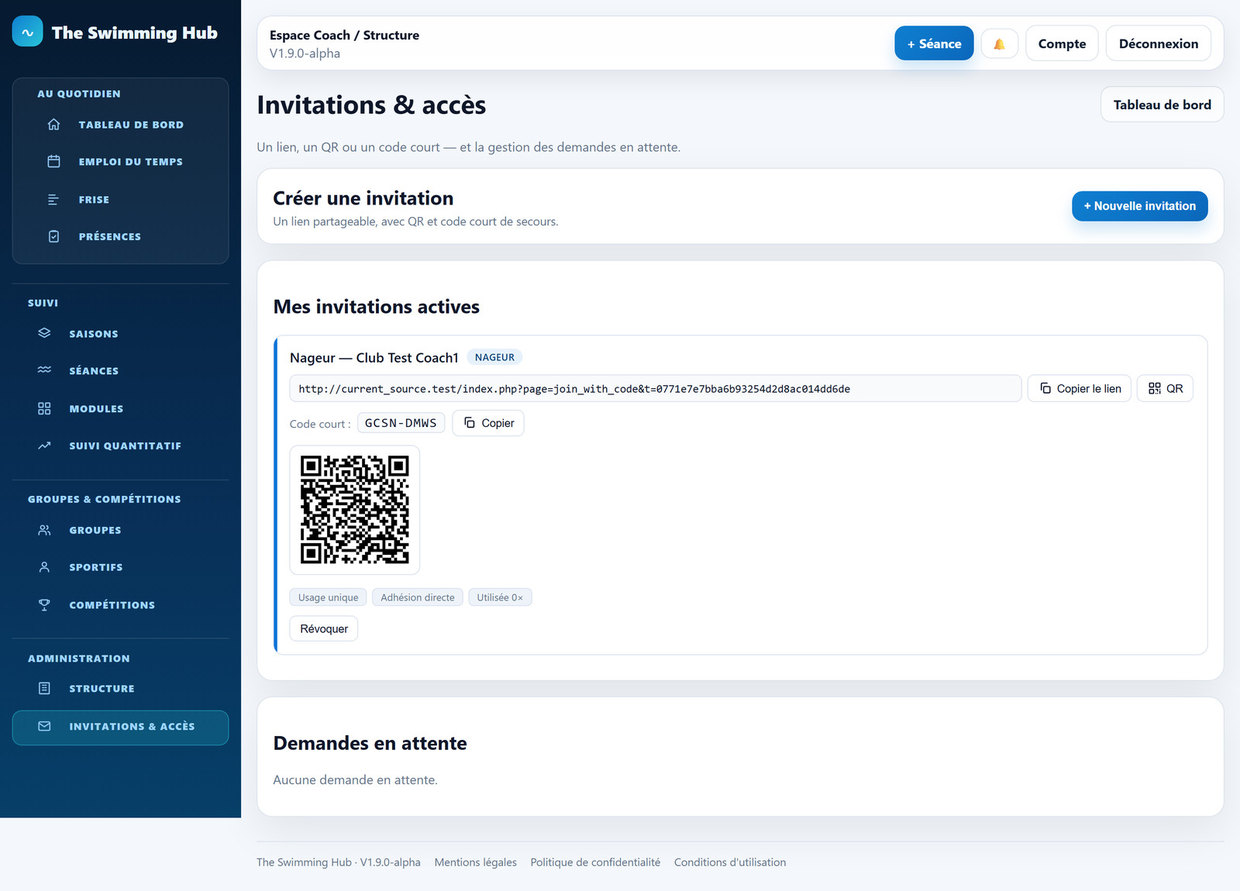The image size is (1240, 891).
Task: Click the GCSN-DMWS short code
Action: (x=401, y=423)
